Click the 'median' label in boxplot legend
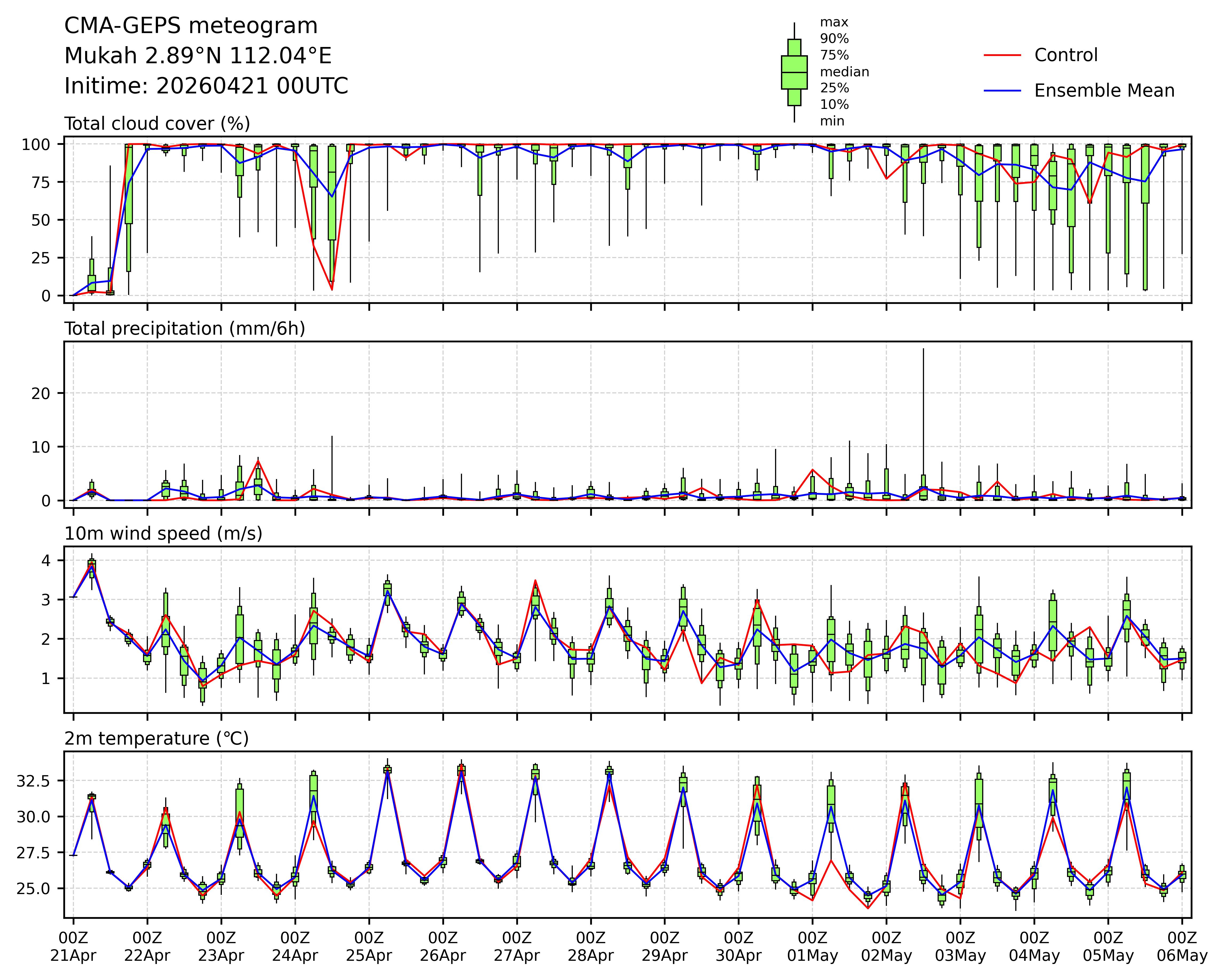Image resolution: width=1224 pixels, height=980 pixels. point(844,72)
